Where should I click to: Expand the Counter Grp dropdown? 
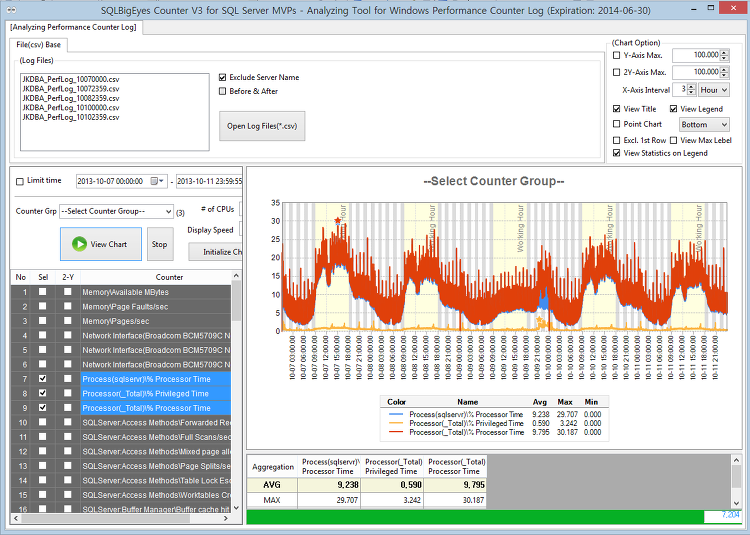[x=166, y=212]
